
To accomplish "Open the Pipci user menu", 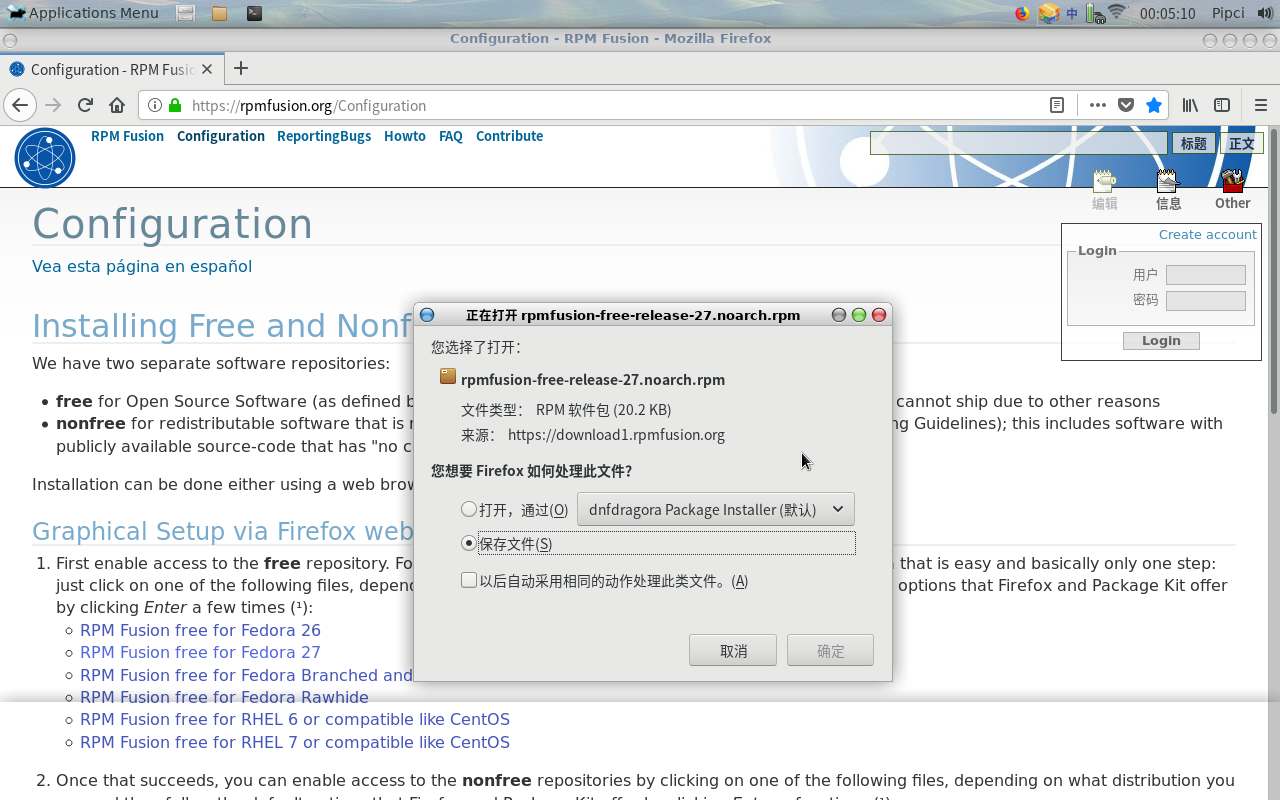I will click(x=1228, y=13).
